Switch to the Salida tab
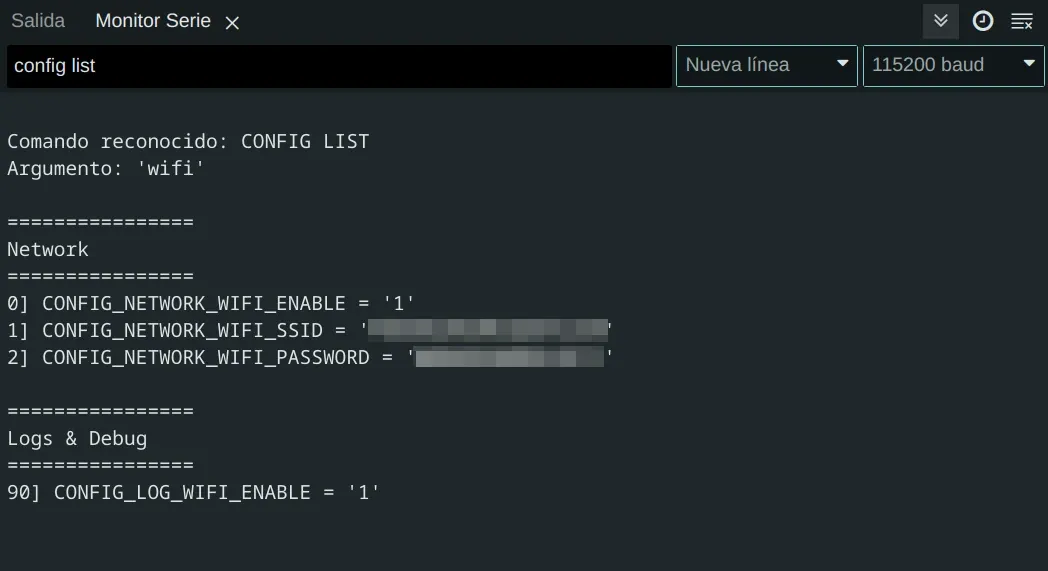This screenshot has width=1048, height=571. pos(38,21)
